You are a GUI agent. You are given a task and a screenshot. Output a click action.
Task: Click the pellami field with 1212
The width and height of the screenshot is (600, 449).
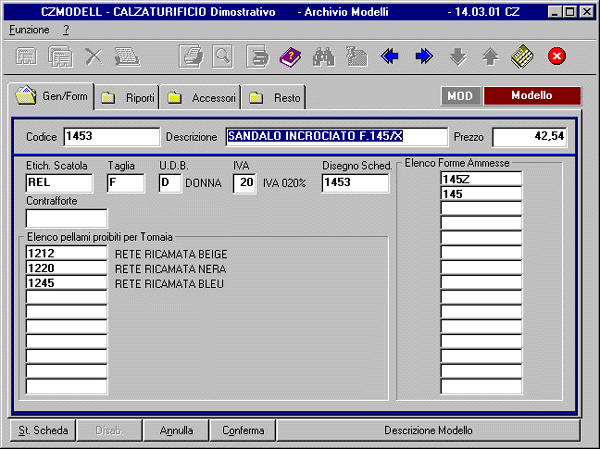[67, 253]
